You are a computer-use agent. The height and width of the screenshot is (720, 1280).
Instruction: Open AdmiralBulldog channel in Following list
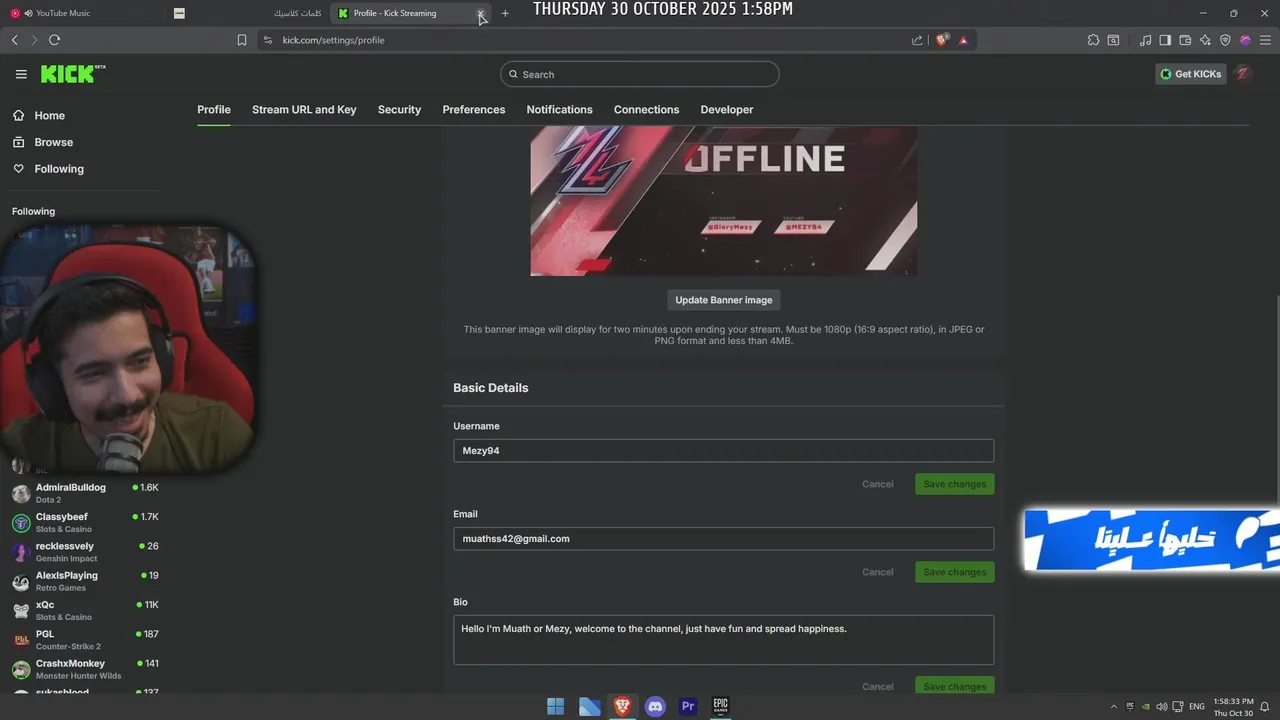pyautogui.click(x=85, y=493)
